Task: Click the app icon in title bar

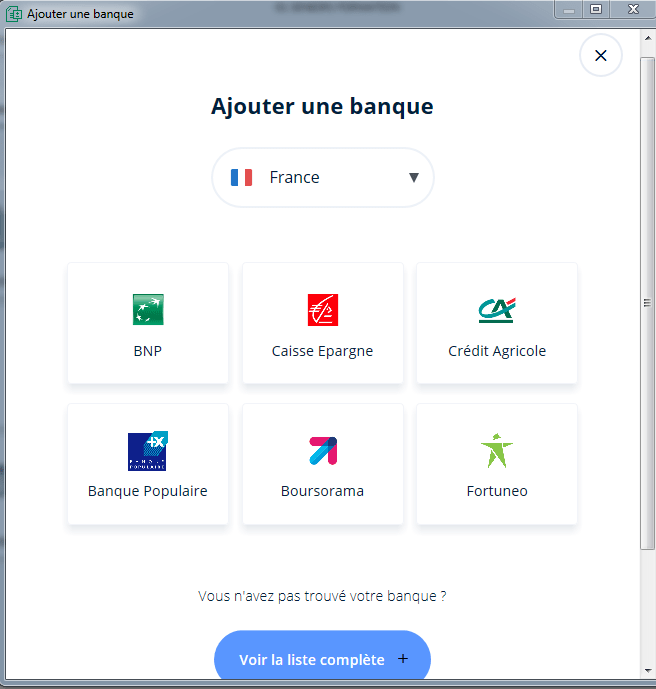Action: 14,14
